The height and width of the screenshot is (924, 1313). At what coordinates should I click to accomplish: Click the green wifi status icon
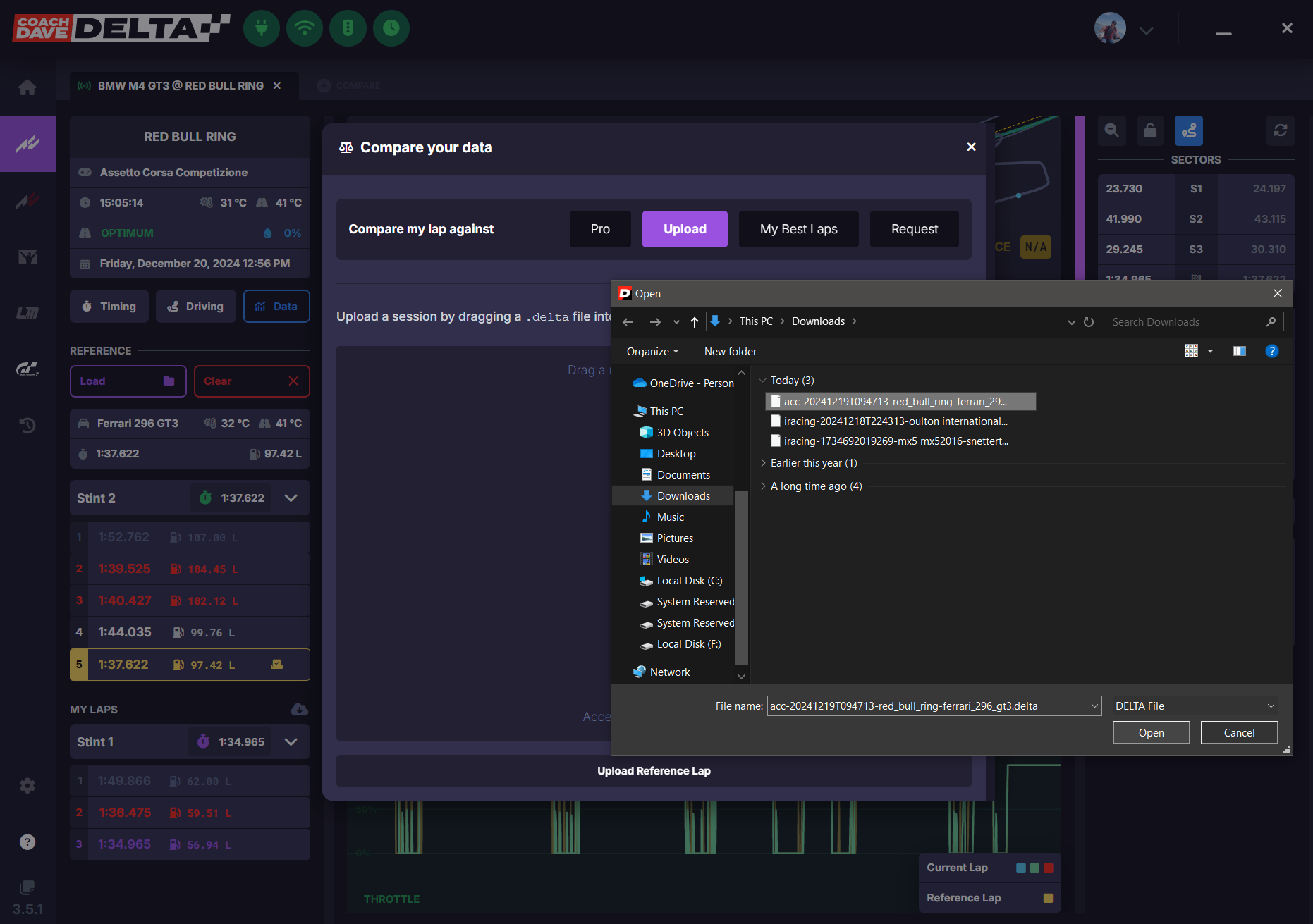click(x=305, y=28)
